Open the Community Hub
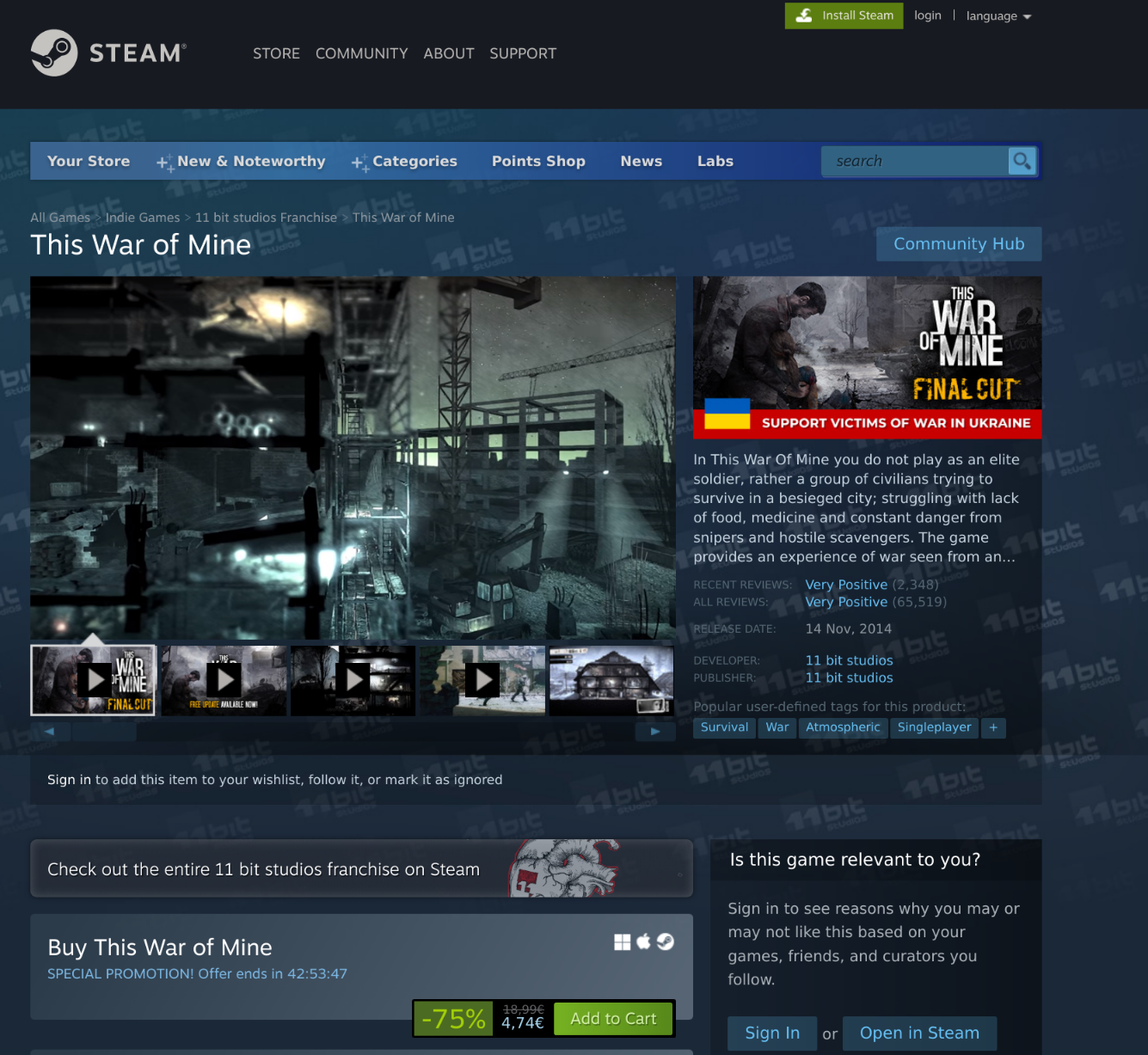1148x1055 pixels. (958, 244)
